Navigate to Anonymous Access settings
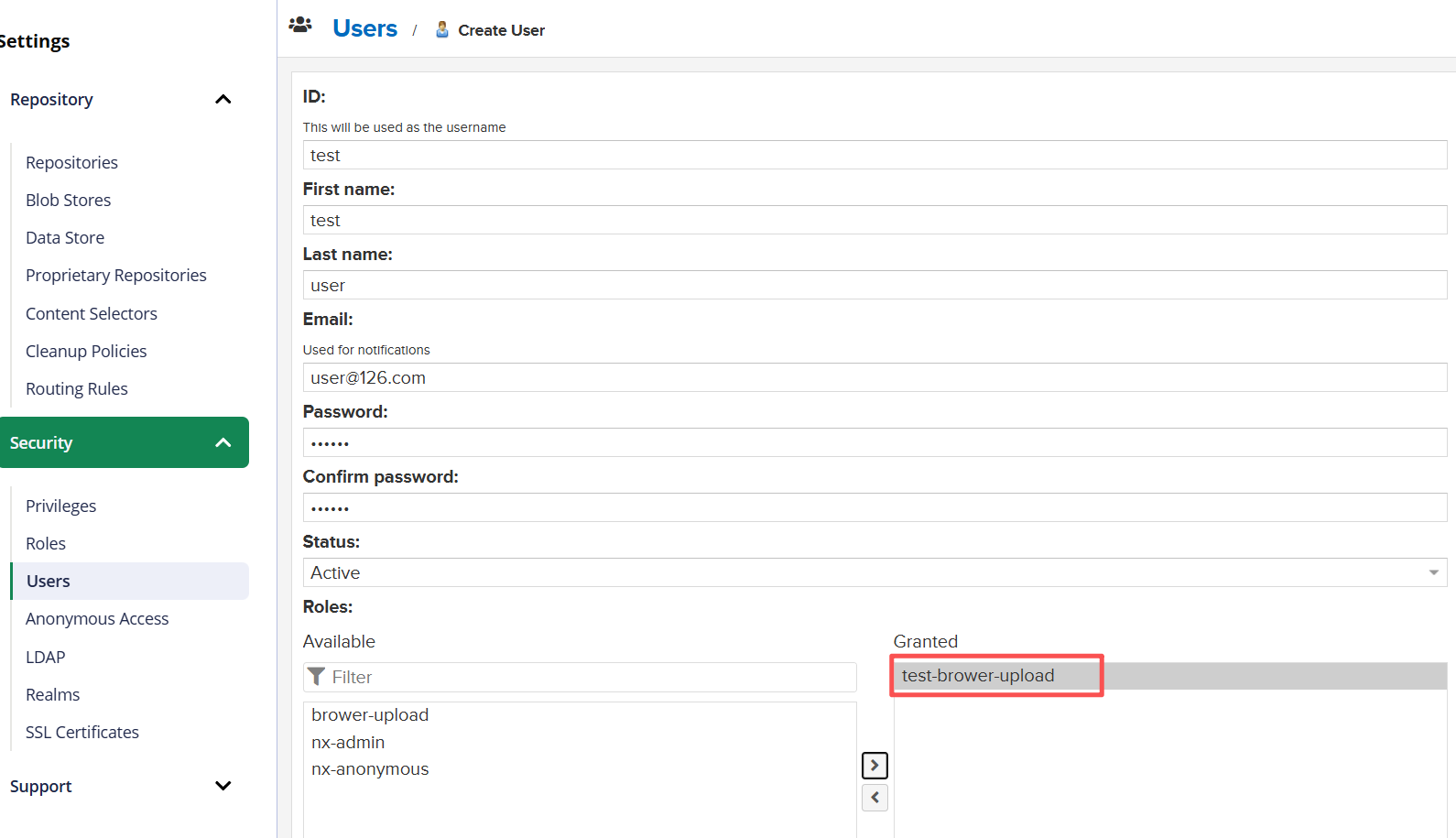 [x=97, y=618]
